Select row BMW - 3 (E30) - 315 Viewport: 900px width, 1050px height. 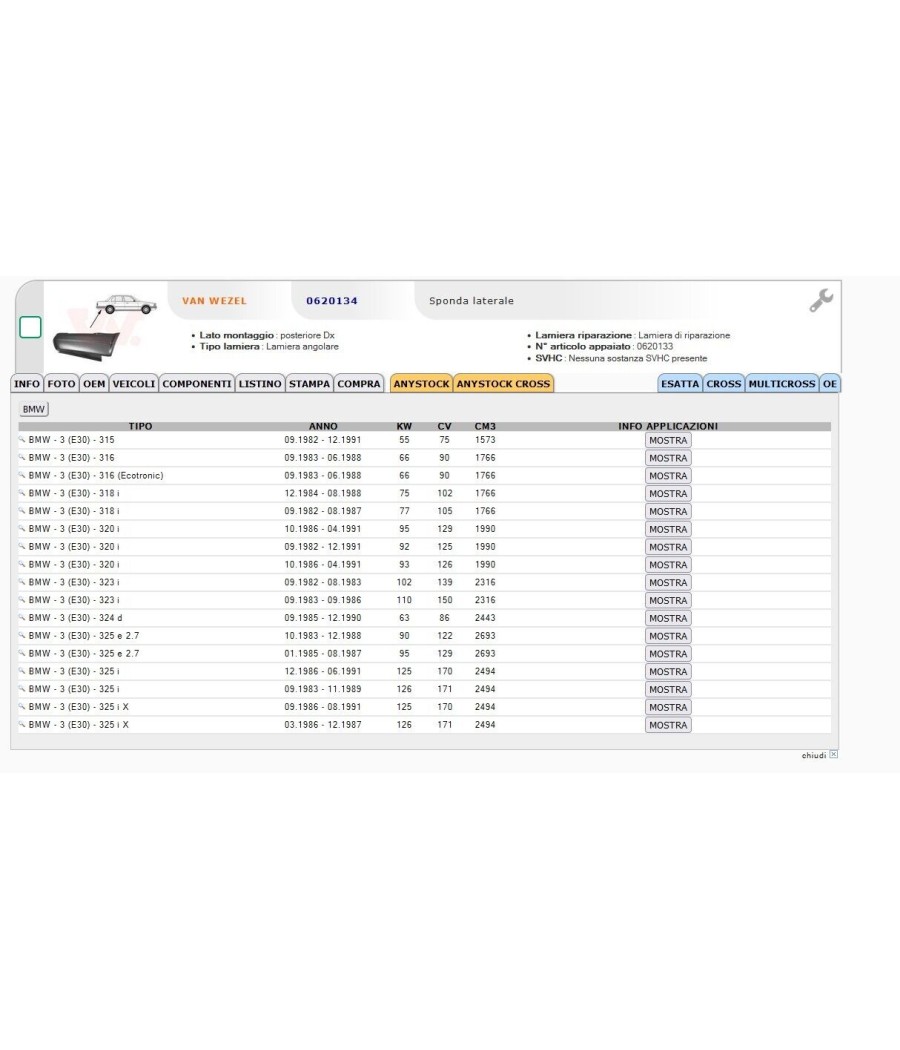click(x=425, y=440)
